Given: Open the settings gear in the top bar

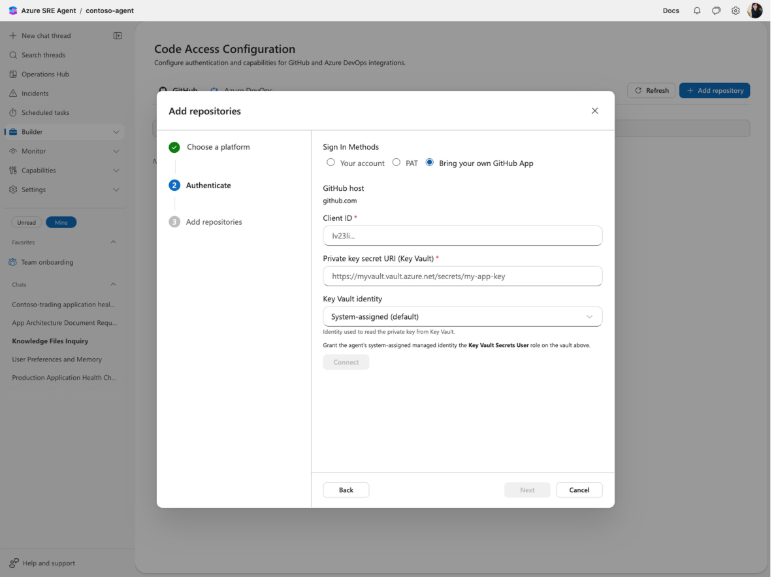Looking at the screenshot, I should [735, 10].
